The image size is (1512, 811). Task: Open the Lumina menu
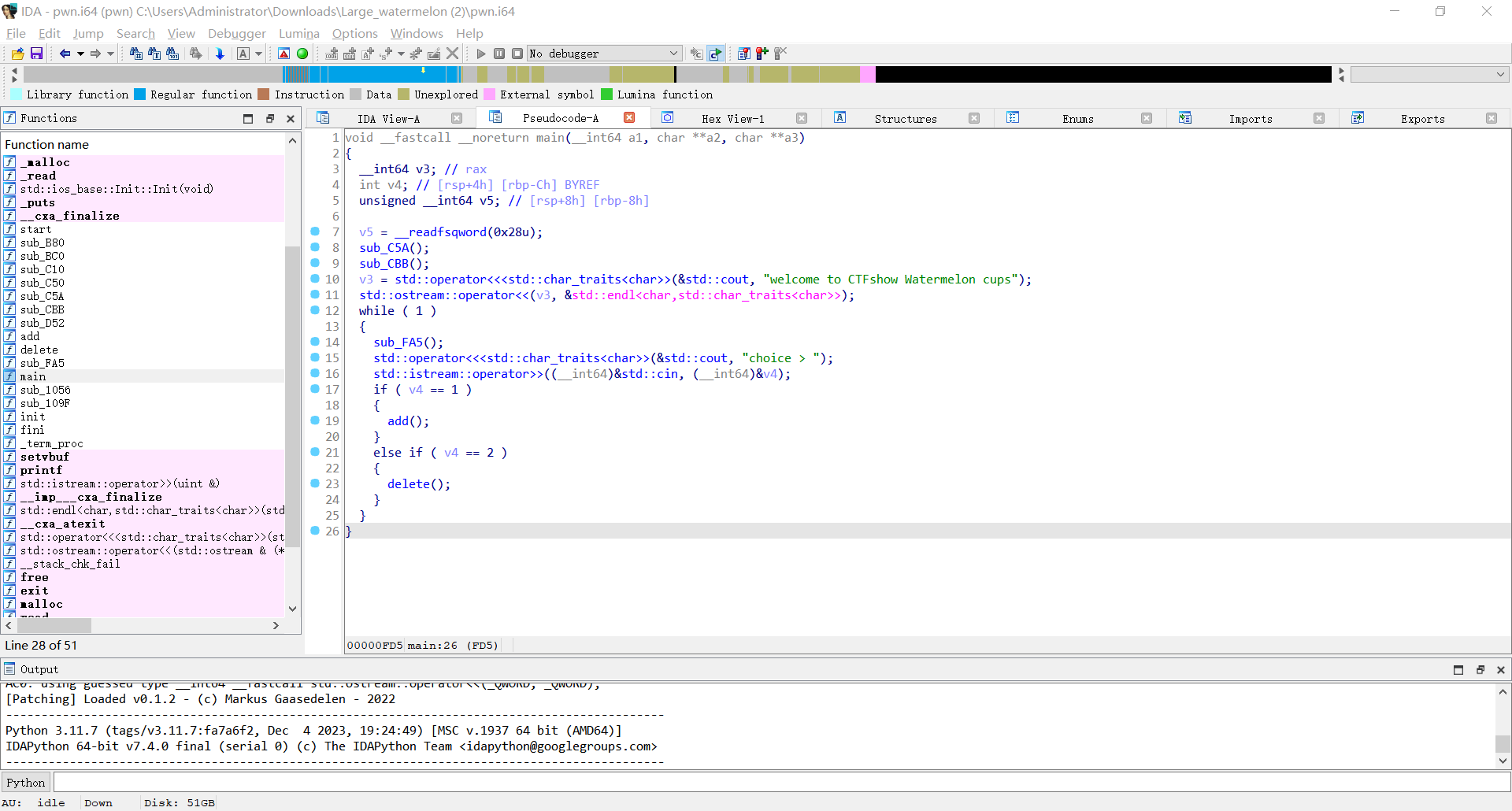click(299, 33)
